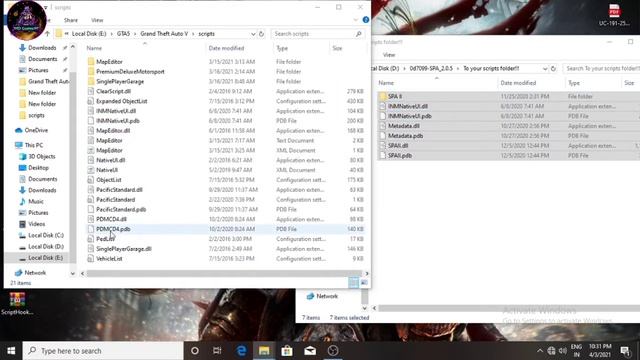The height and width of the screenshot is (360, 640).
Task: Open Downloads in Quick access
Action: (x=42, y=48)
